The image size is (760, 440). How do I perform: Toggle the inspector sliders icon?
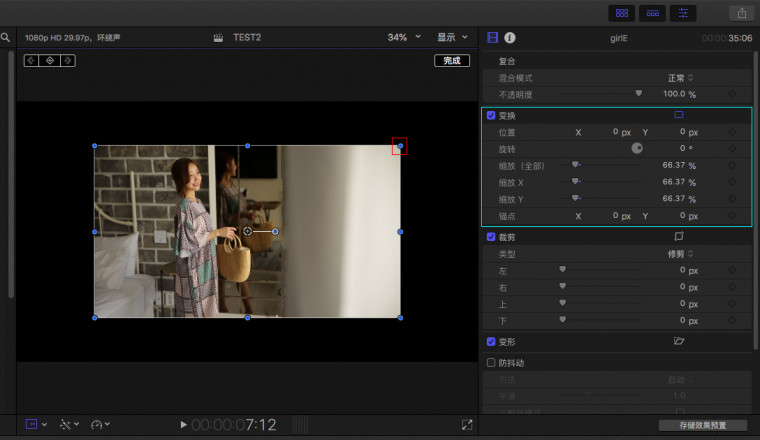pyautogui.click(x=684, y=13)
